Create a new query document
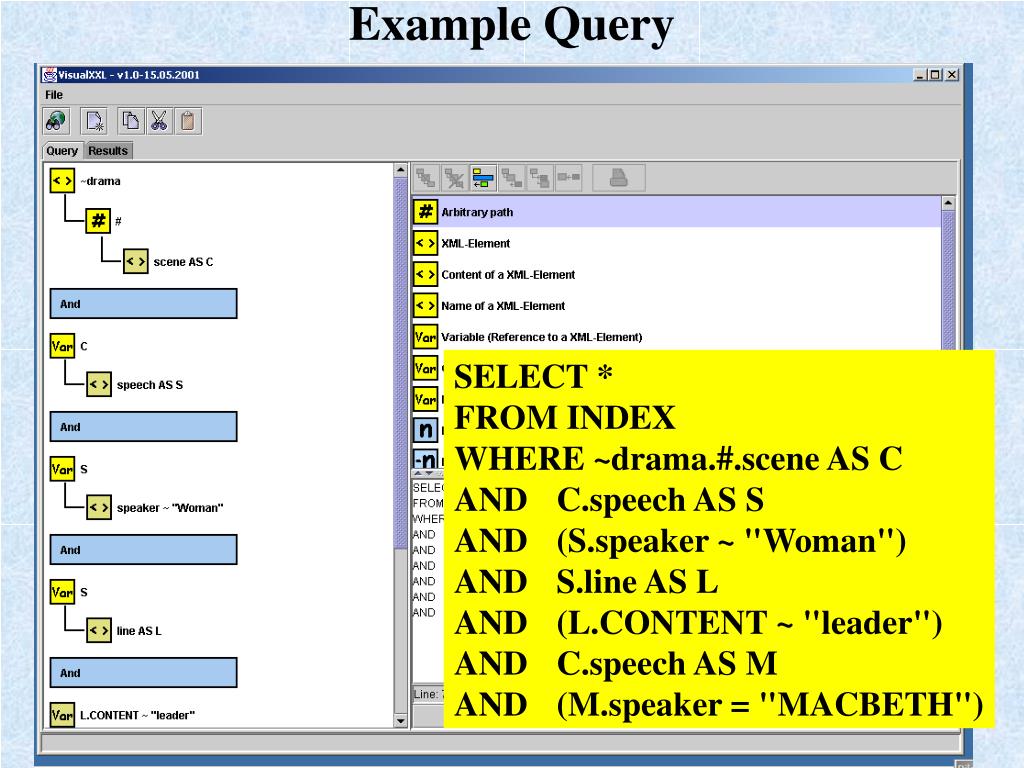1024x768 pixels. click(95, 121)
